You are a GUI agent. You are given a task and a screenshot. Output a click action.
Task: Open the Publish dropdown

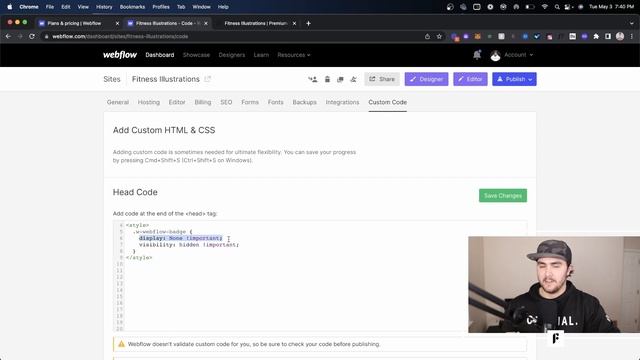[x=514, y=79]
